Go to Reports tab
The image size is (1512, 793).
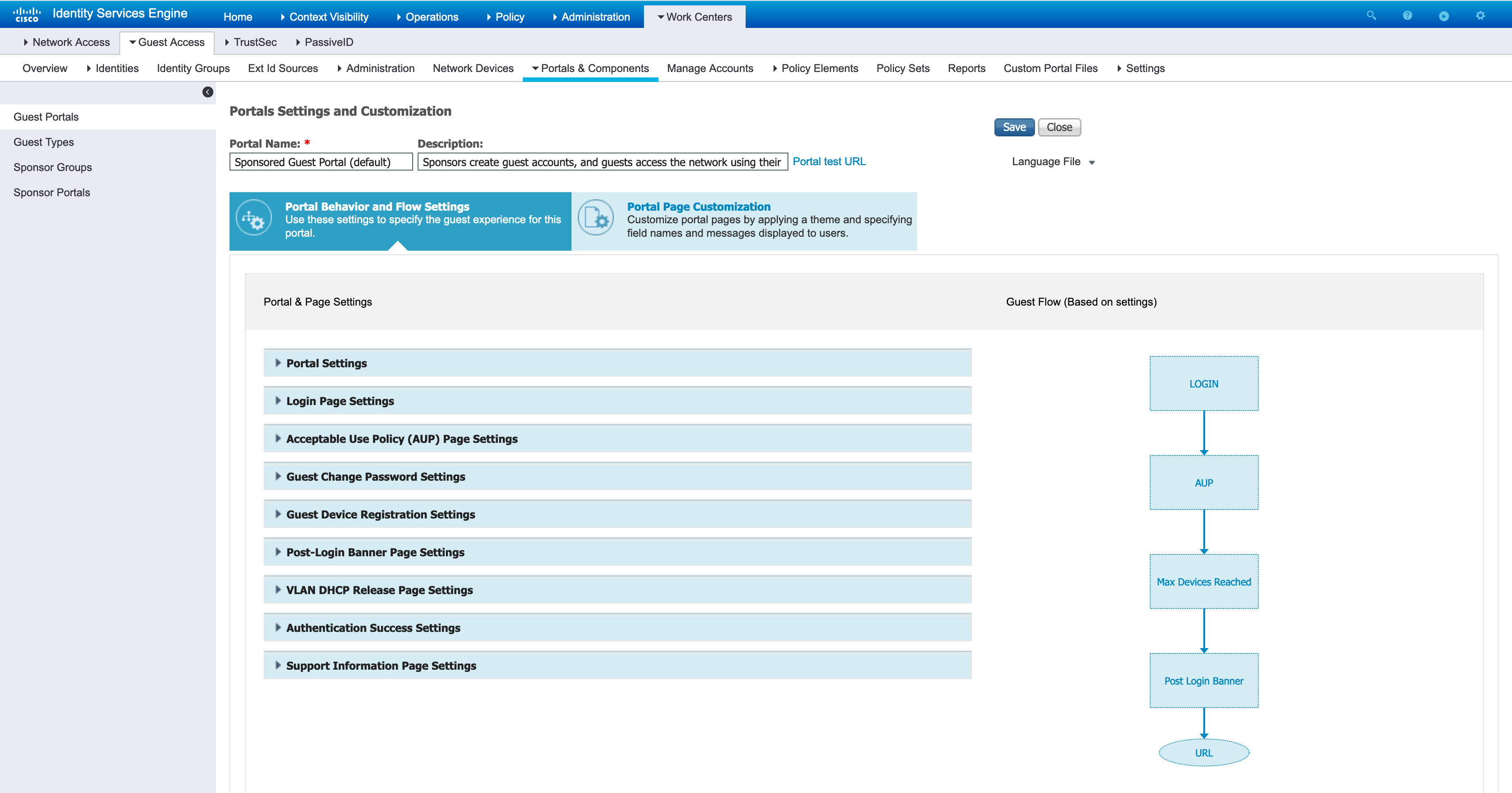coord(966,68)
